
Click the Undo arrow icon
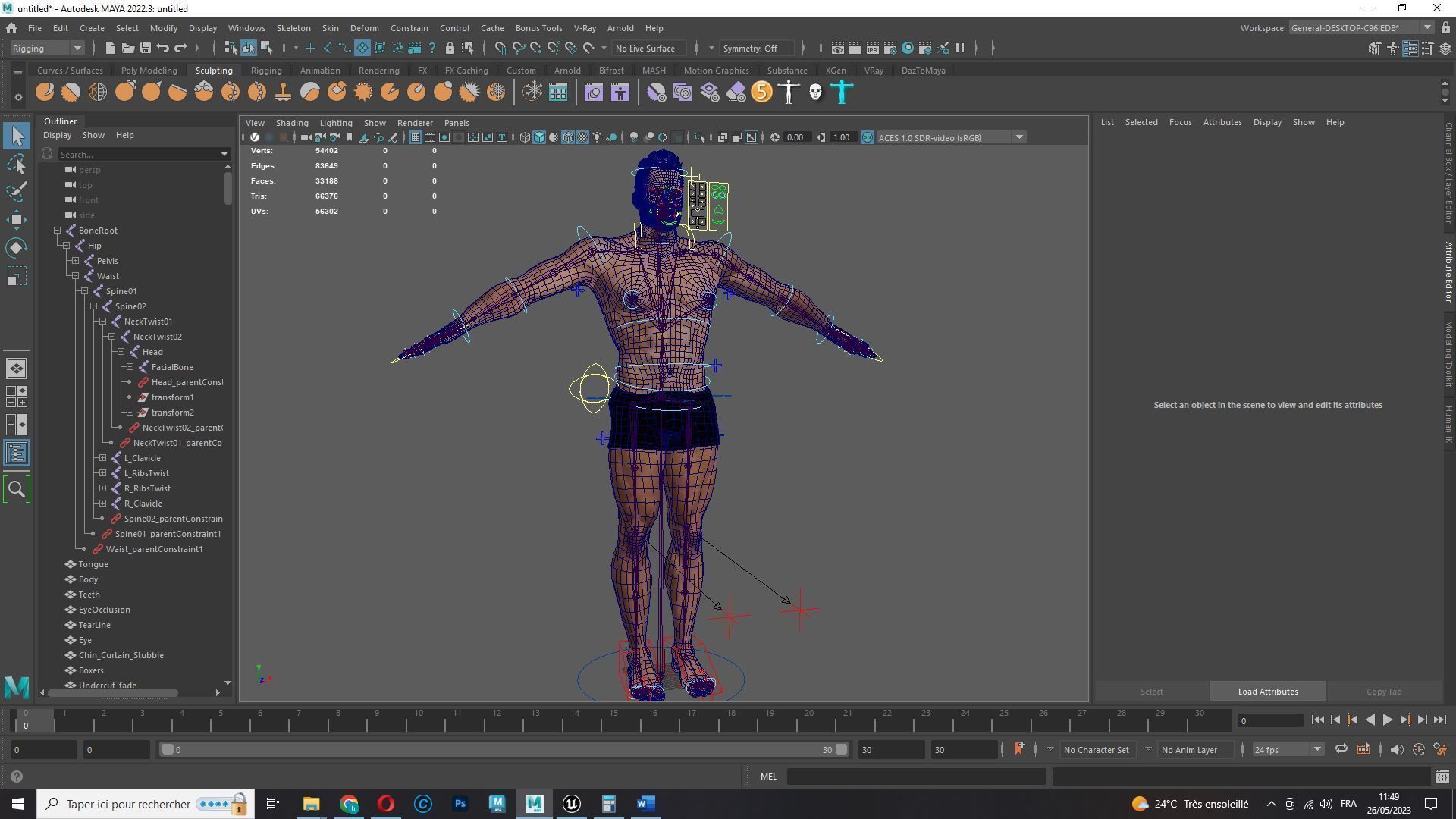point(162,48)
